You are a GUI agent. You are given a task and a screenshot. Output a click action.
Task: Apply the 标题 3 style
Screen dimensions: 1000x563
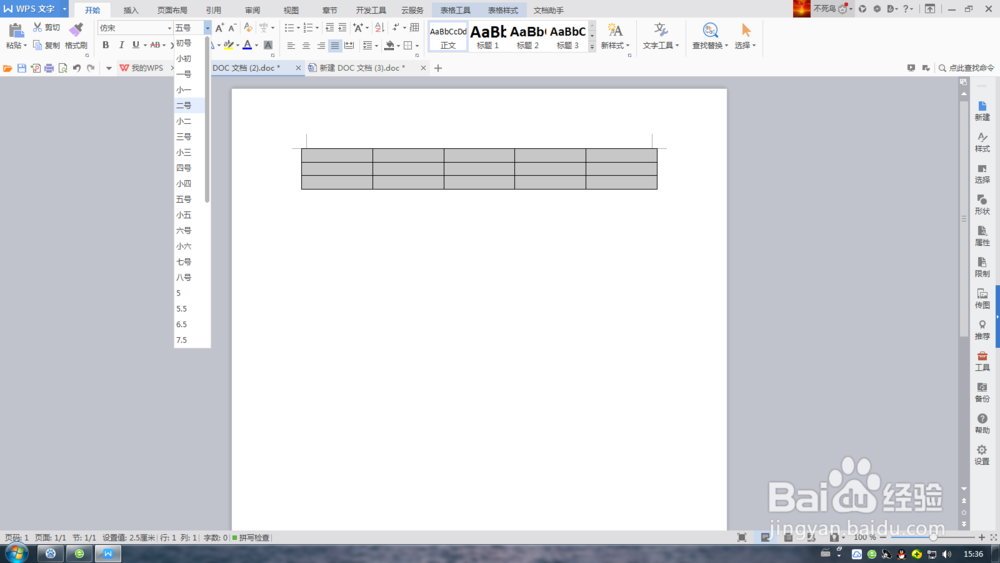point(568,37)
